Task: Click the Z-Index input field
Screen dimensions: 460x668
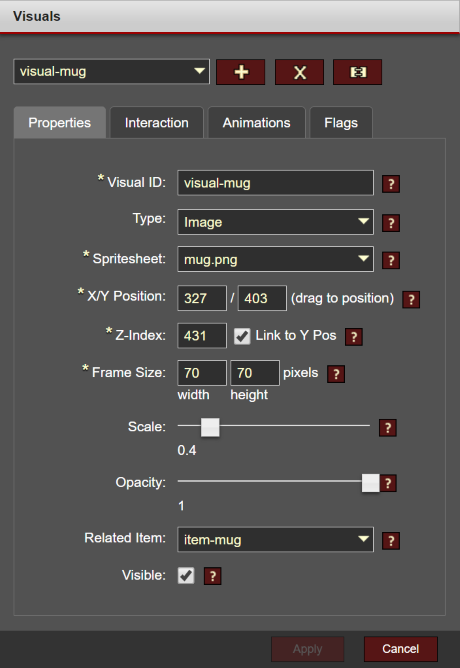Action: pyautogui.click(x=202, y=336)
